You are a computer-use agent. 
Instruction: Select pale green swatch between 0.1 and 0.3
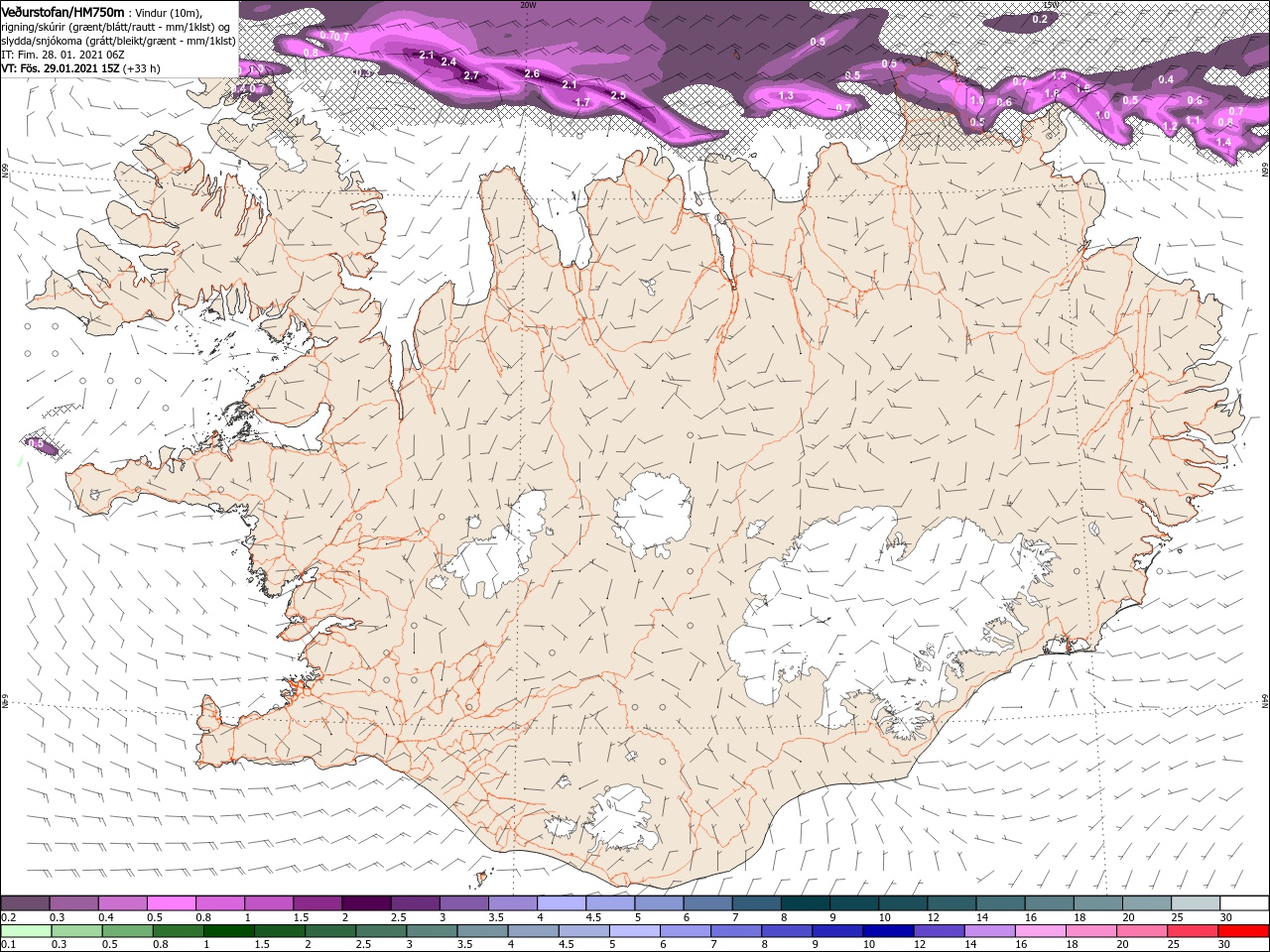tap(26, 931)
